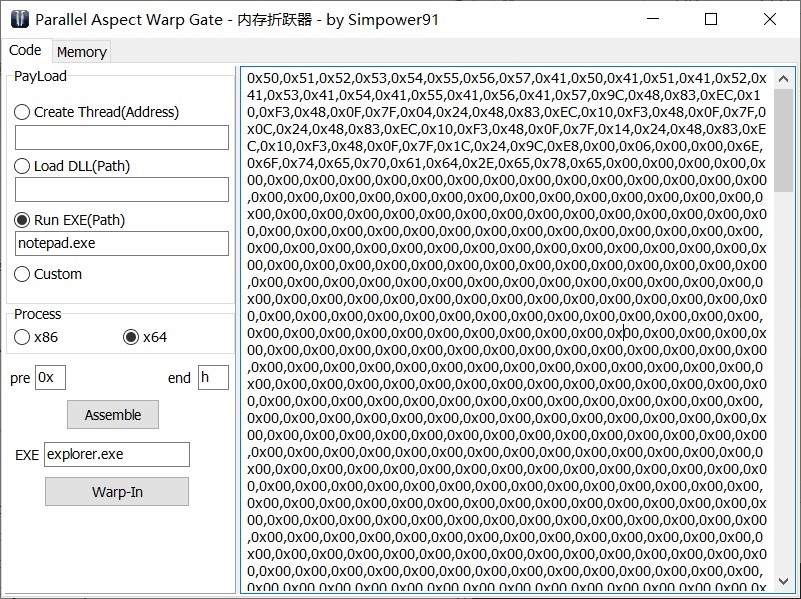Open the Code tab
The image size is (801, 599).
point(25,50)
